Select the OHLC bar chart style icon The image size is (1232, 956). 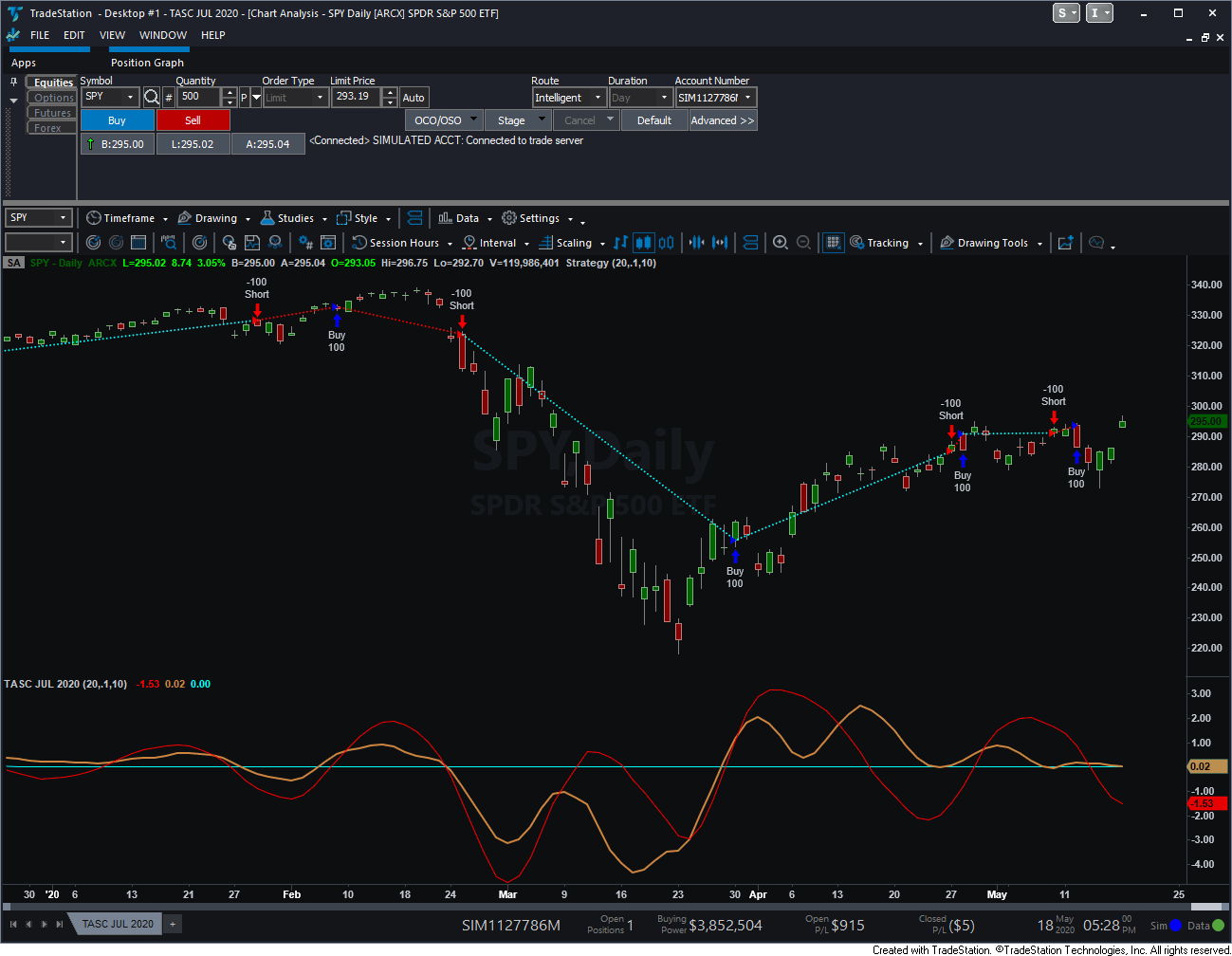coord(620,243)
